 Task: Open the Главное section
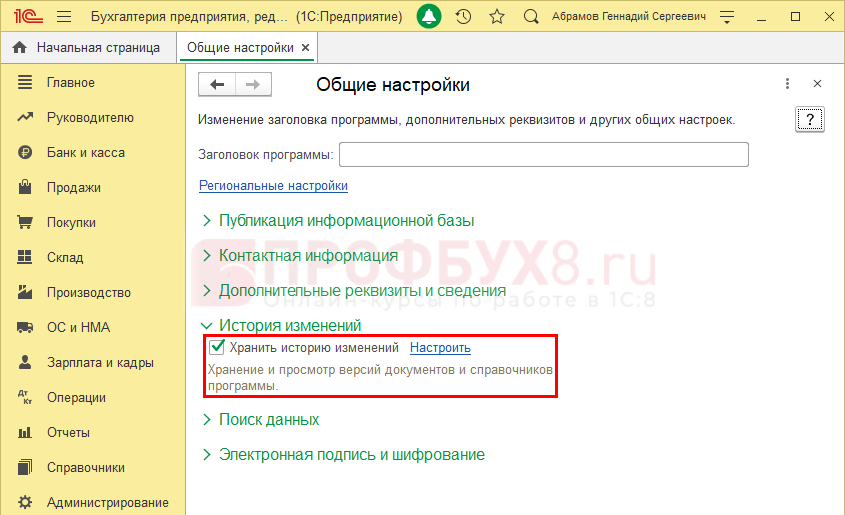click(71, 82)
